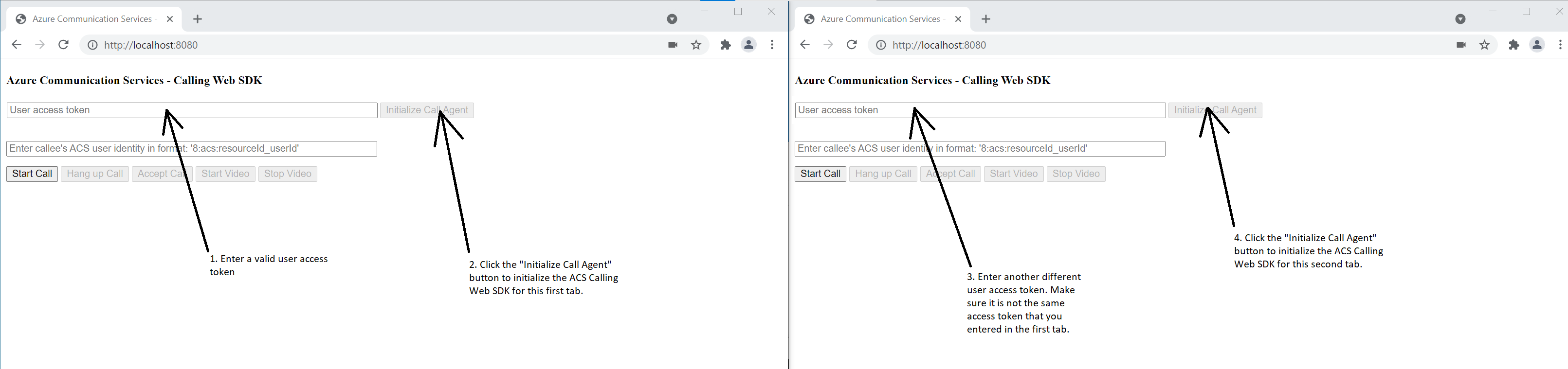Maximize the left browser window
The image size is (1568, 369).
tap(738, 12)
